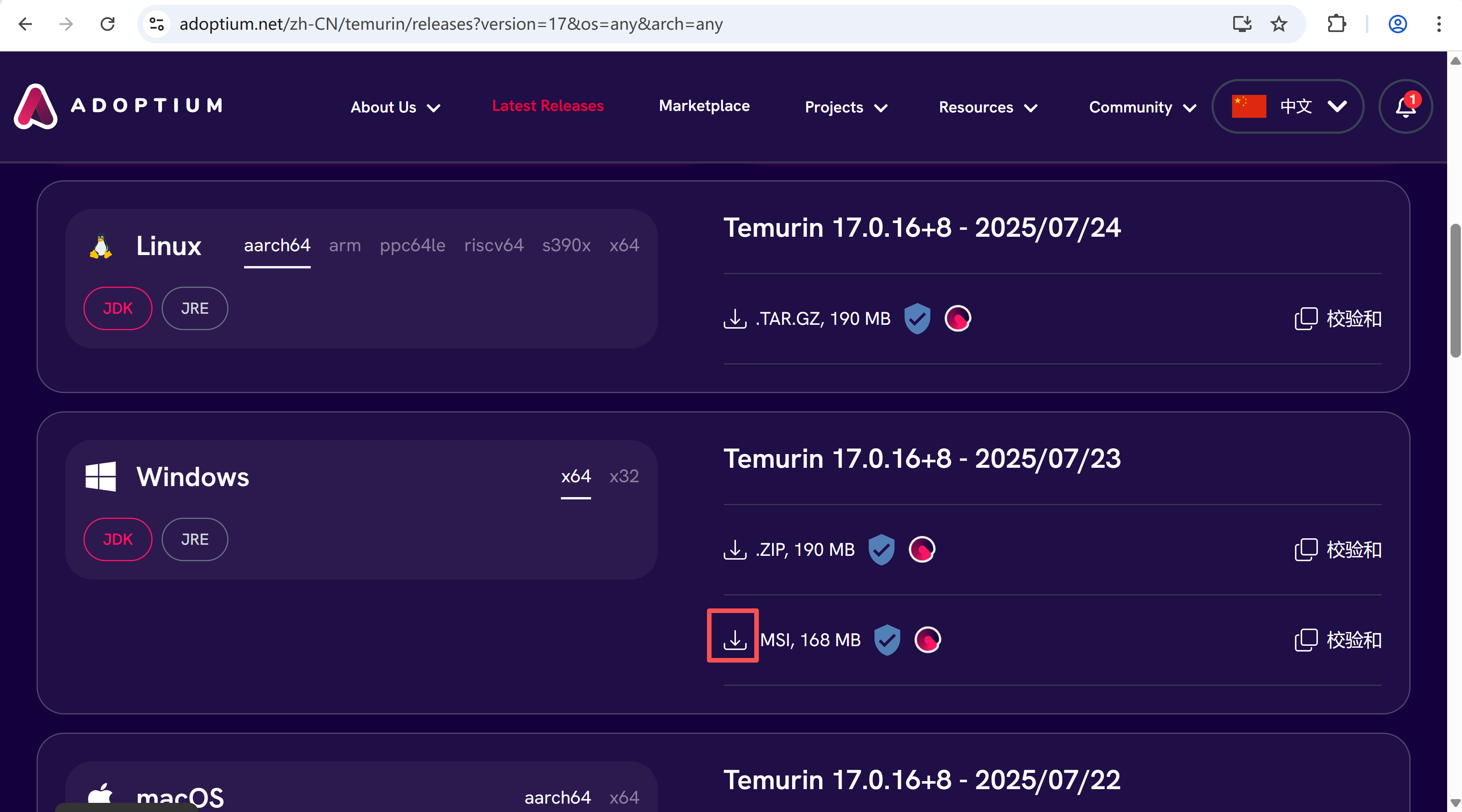The image size is (1462, 812).
Task: Click the Adoptium logo
Action: [x=118, y=106]
